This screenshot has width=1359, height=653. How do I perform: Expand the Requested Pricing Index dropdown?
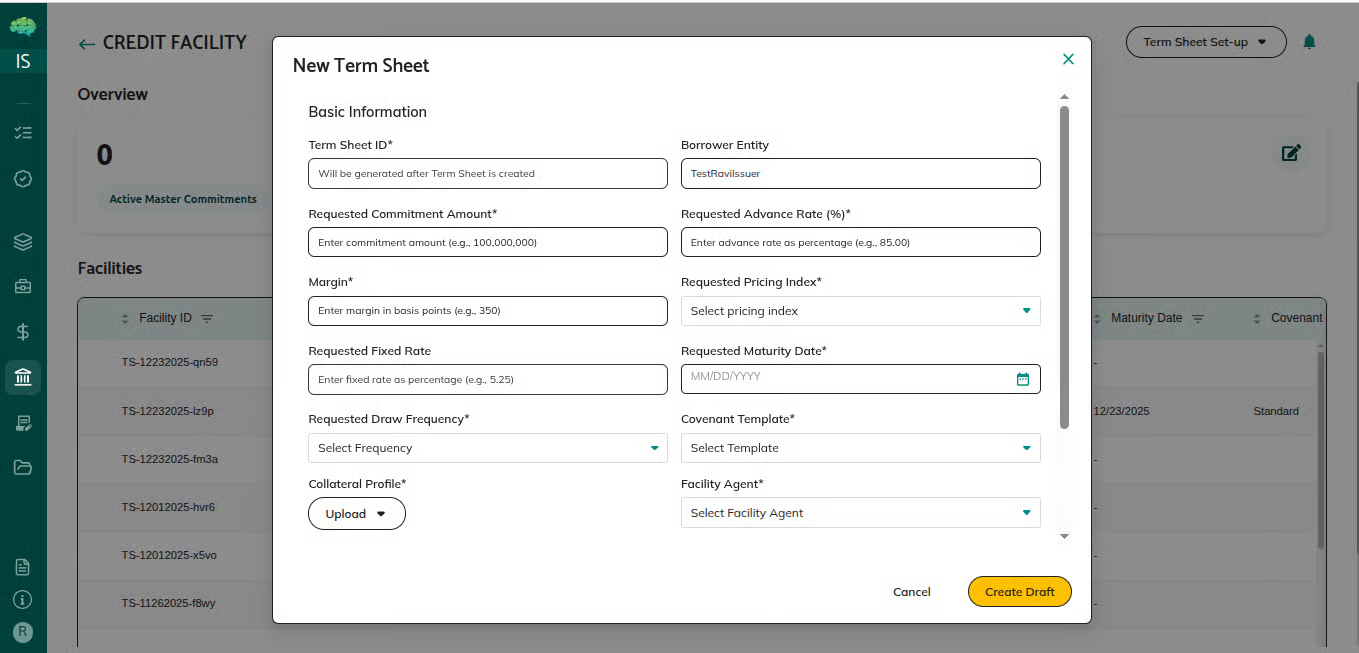click(x=860, y=311)
